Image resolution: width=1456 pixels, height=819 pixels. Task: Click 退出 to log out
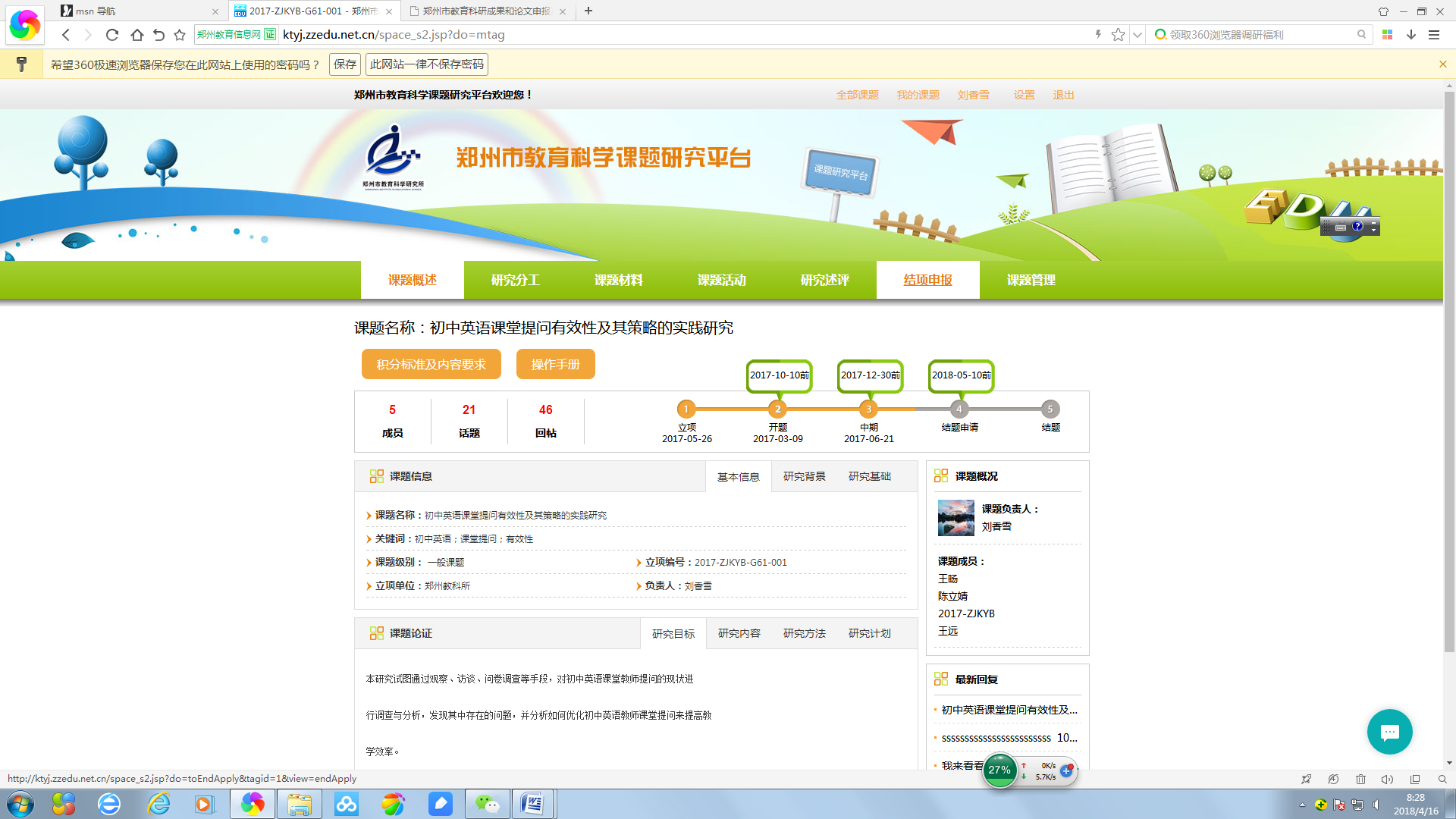pos(1063,95)
